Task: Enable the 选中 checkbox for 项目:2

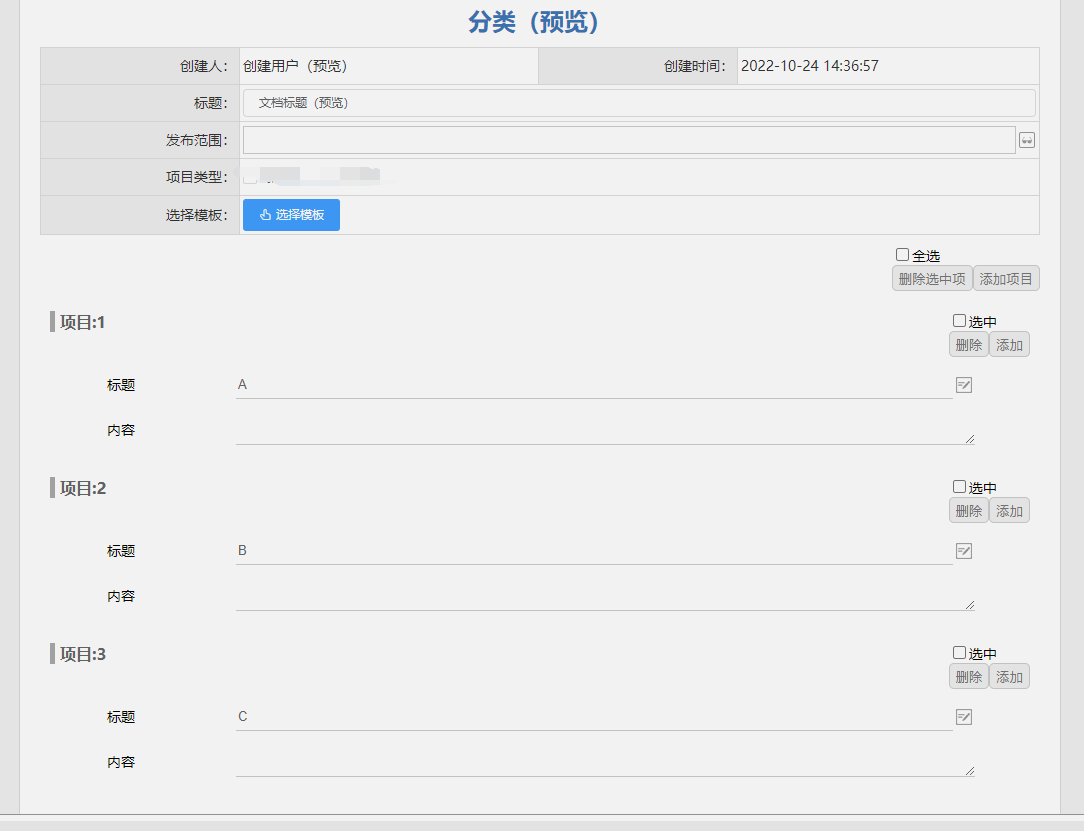Action: [957, 486]
